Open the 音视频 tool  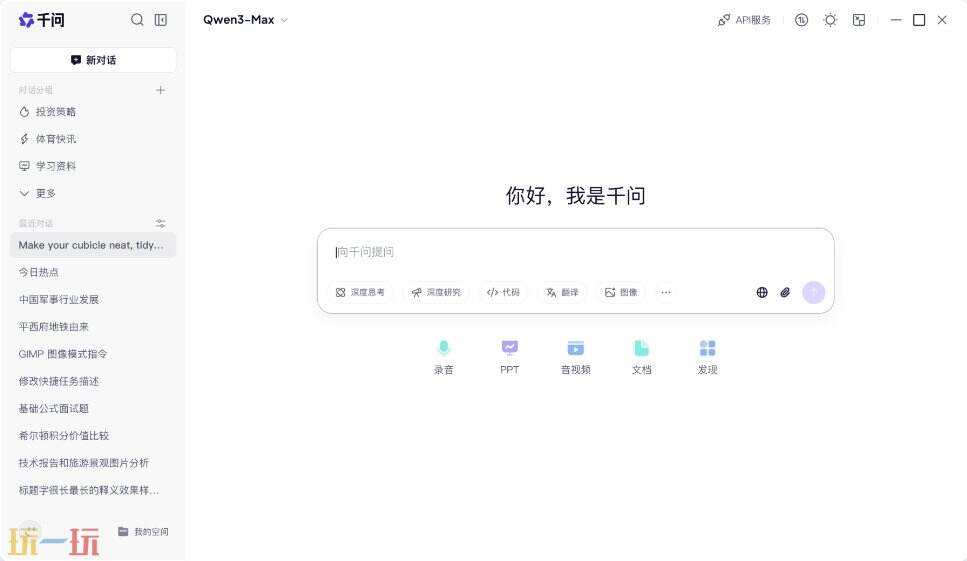[575, 357]
